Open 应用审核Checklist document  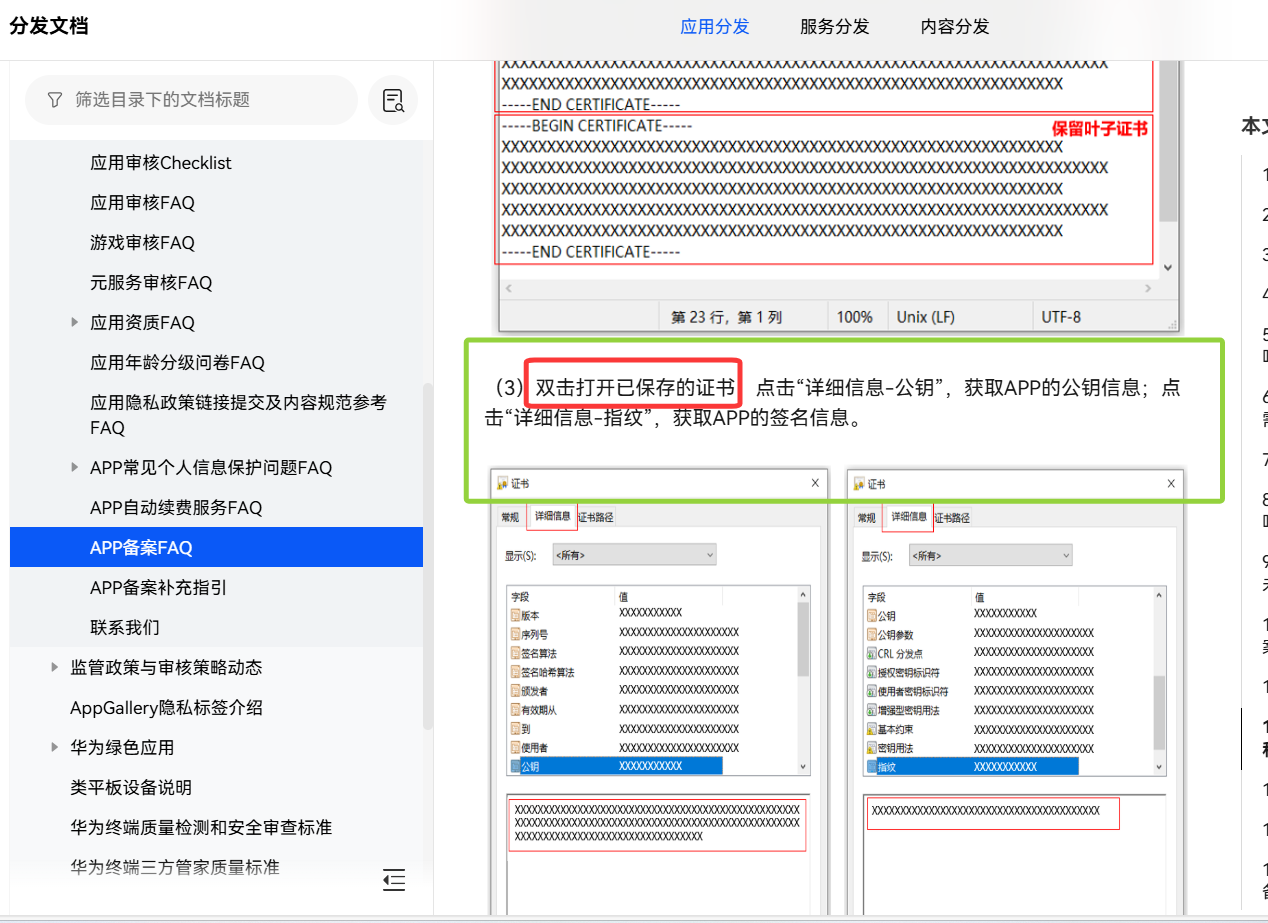point(160,163)
